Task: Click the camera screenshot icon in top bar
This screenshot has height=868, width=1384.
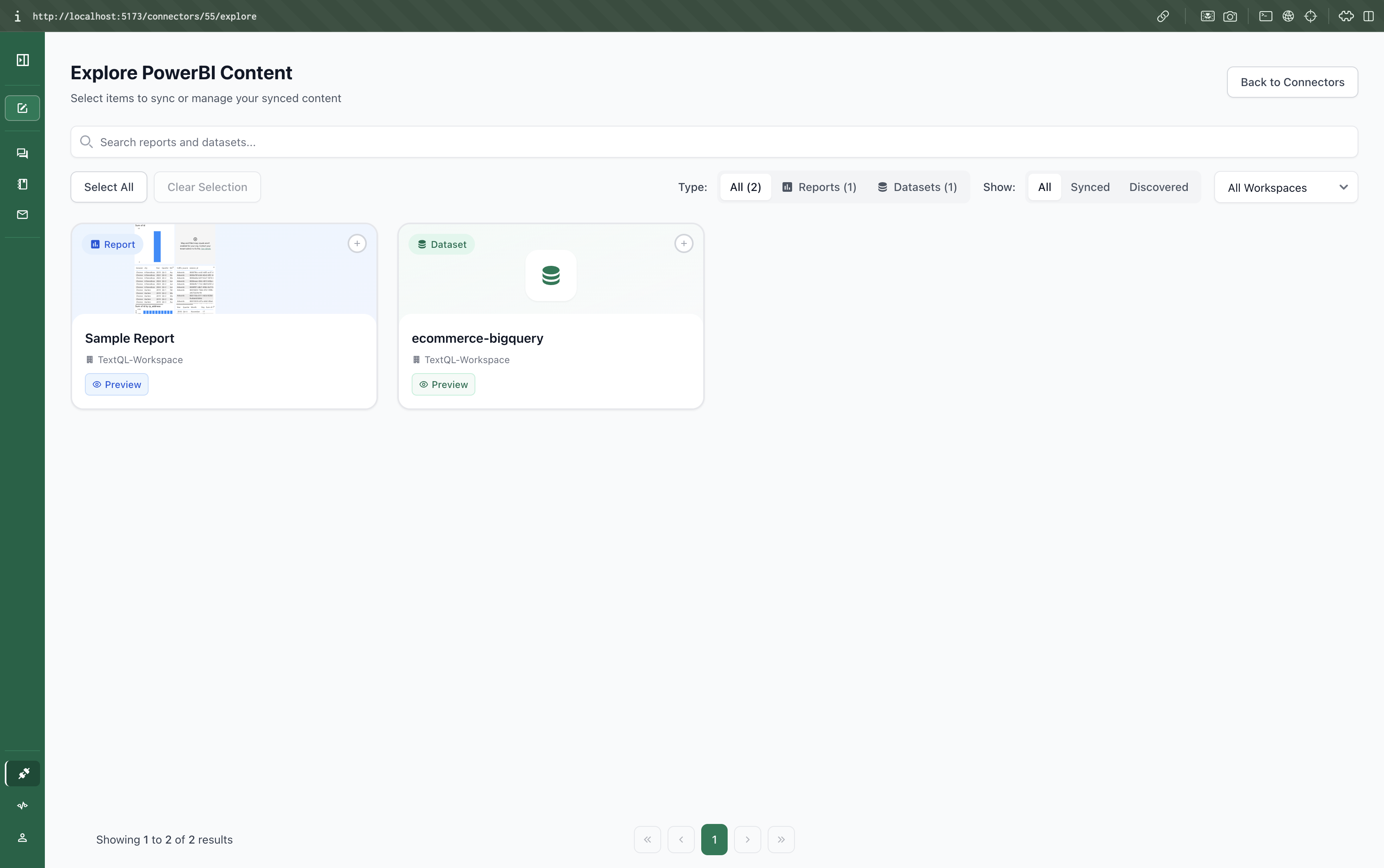Action: point(1230,16)
